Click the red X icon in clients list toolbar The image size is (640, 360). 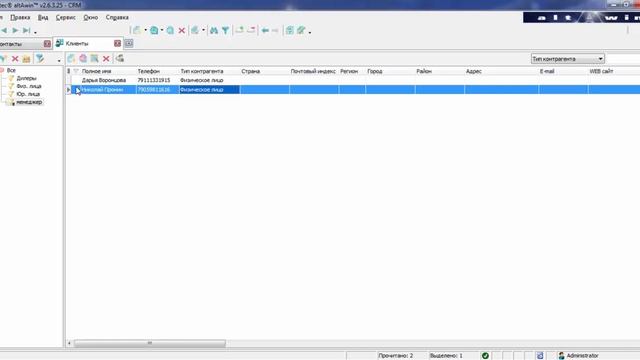[x=106, y=59]
